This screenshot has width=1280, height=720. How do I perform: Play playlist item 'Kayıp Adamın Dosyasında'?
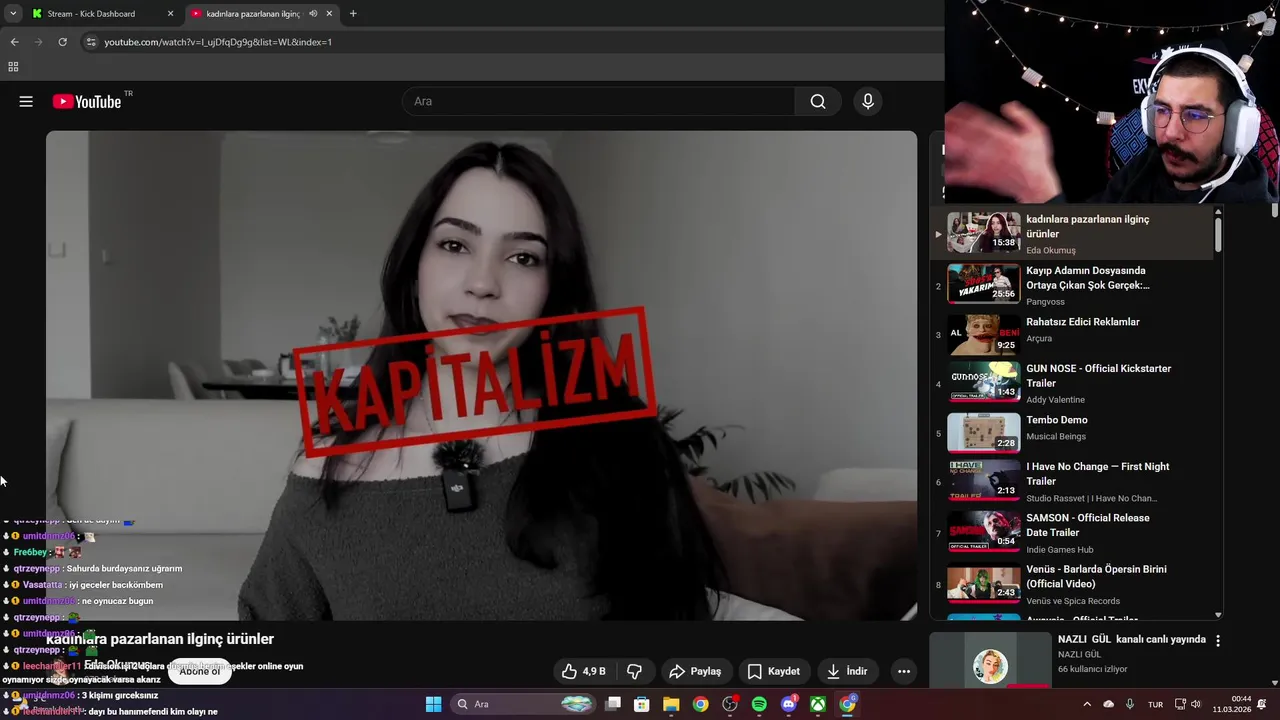(x=1070, y=285)
